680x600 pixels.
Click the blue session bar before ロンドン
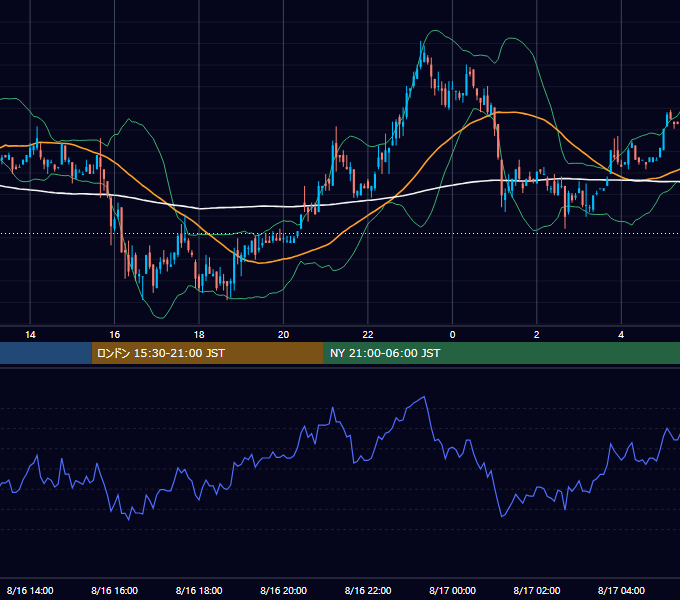point(46,353)
